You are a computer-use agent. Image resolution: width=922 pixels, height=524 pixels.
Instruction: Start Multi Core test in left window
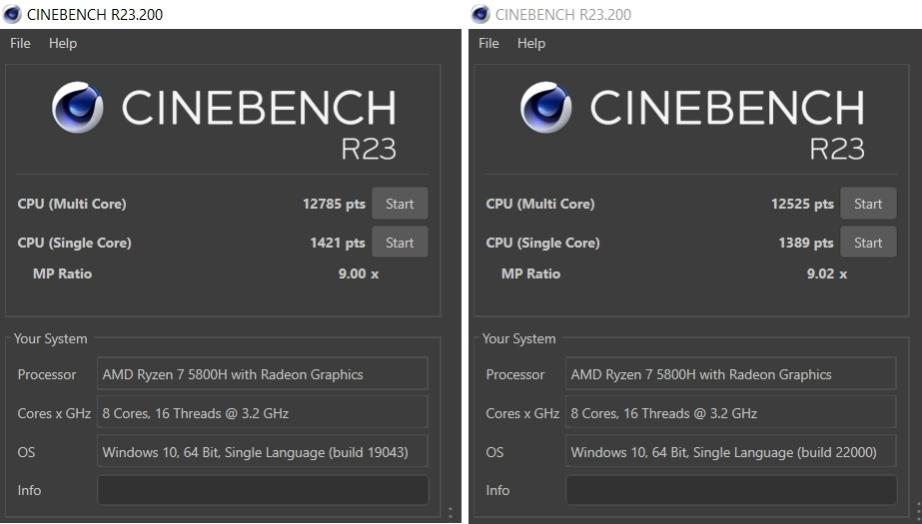400,203
